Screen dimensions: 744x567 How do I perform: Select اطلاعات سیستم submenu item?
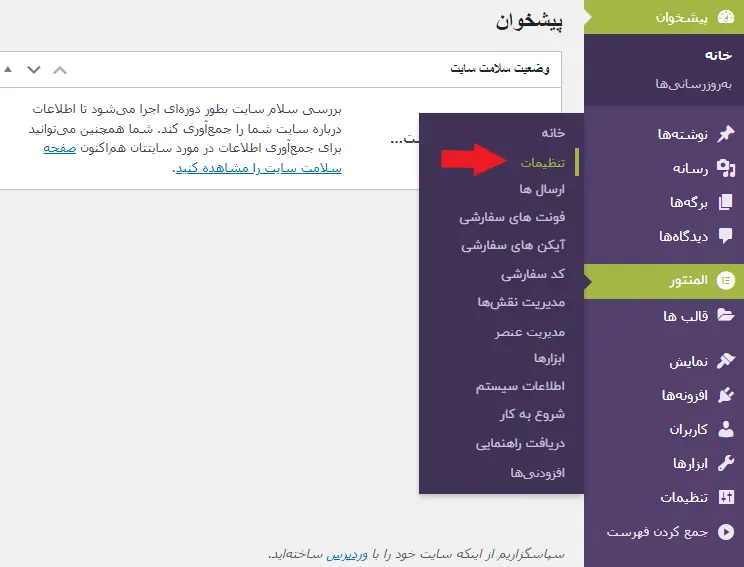coord(520,387)
